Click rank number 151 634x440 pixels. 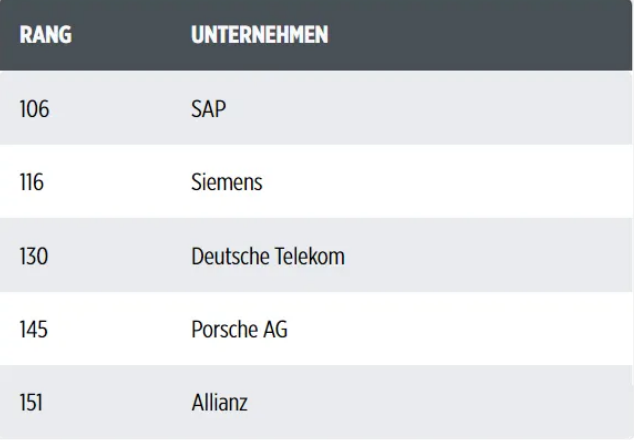point(31,402)
